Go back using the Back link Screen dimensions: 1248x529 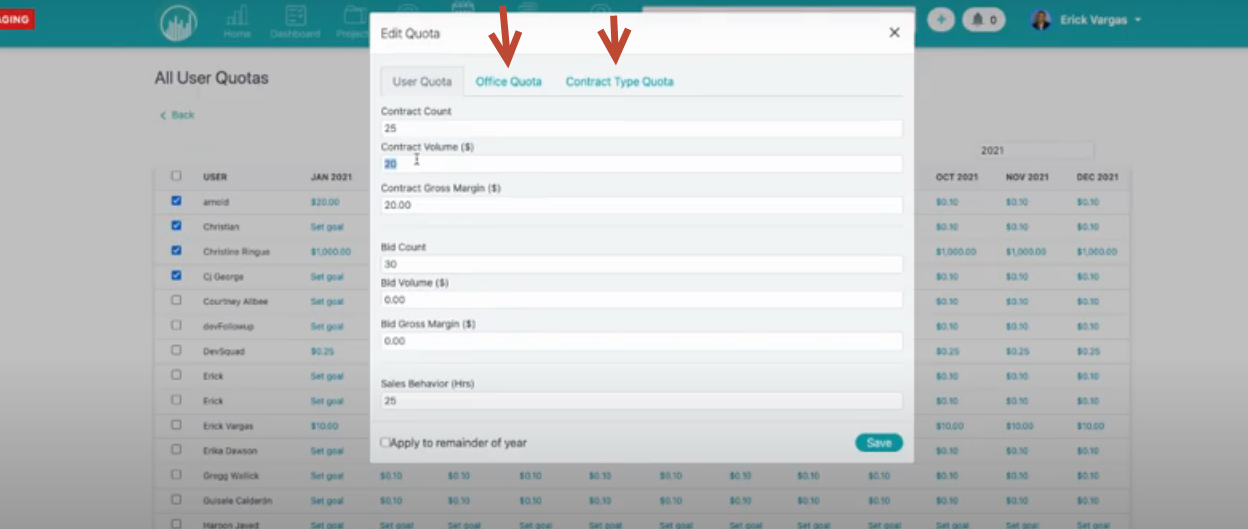pyautogui.click(x=177, y=115)
